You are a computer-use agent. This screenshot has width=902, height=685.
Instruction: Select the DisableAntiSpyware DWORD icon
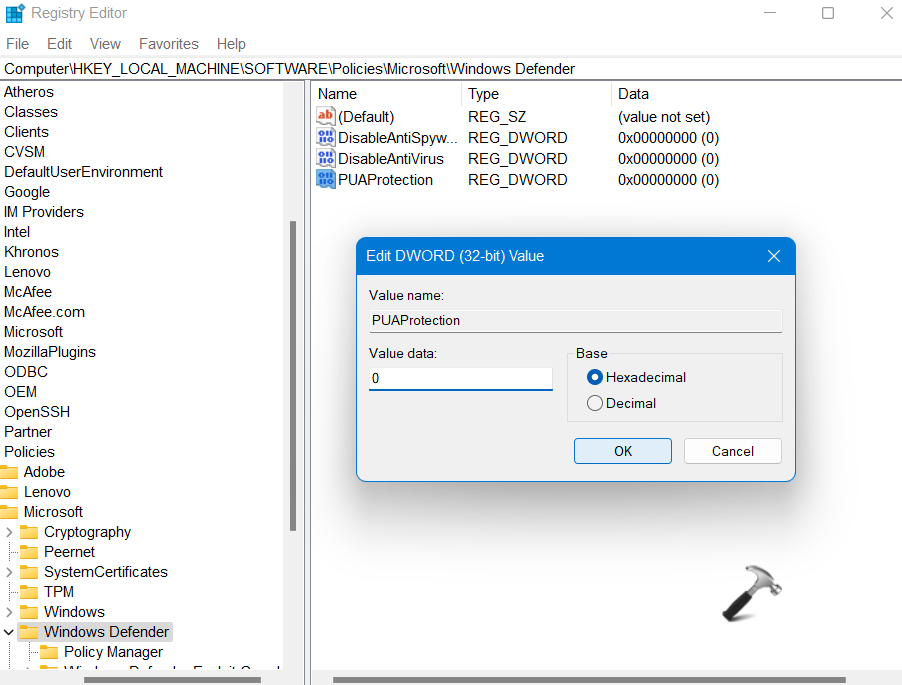[326, 137]
